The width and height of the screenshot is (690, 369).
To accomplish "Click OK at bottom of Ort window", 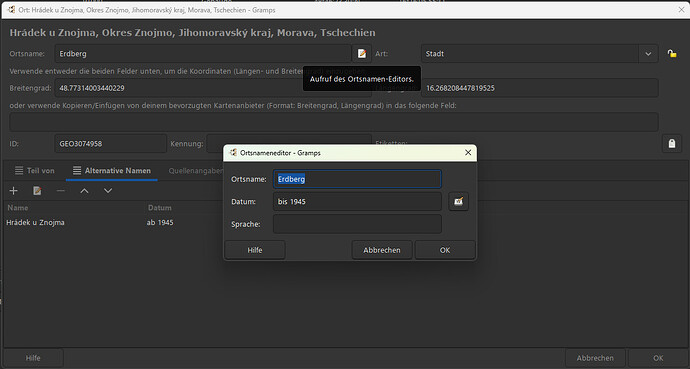I will click(x=658, y=358).
